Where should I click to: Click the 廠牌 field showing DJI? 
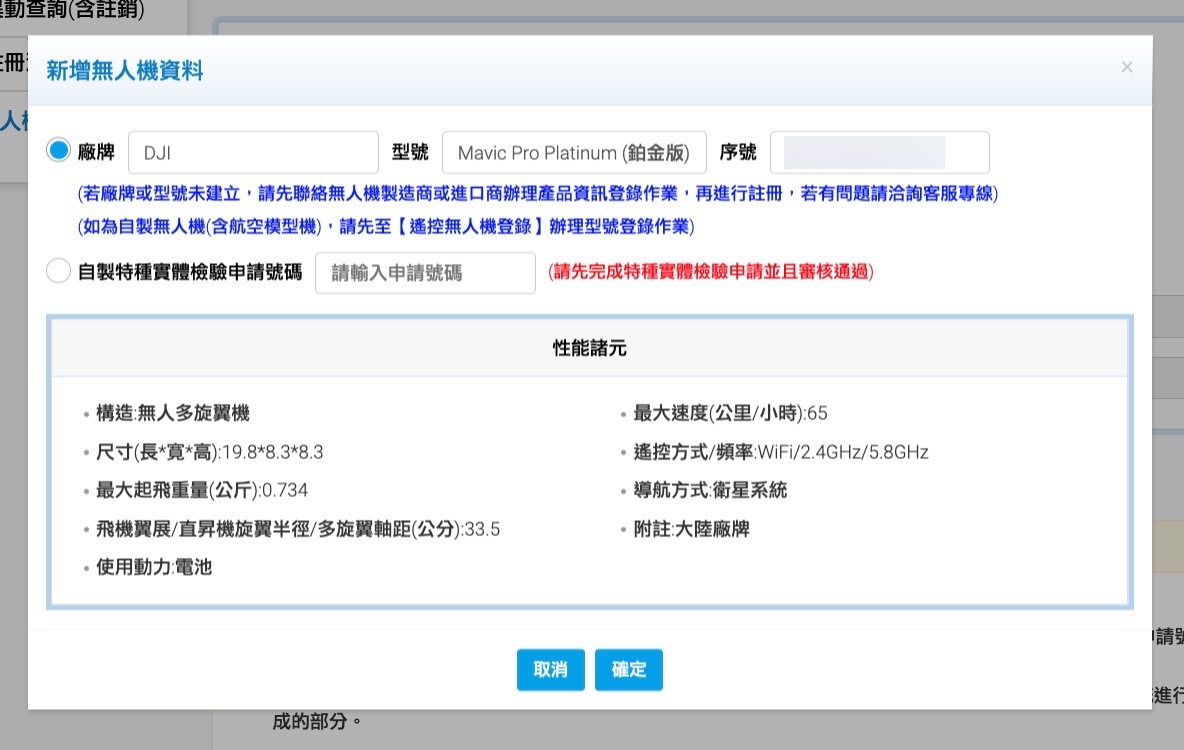tap(253, 153)
